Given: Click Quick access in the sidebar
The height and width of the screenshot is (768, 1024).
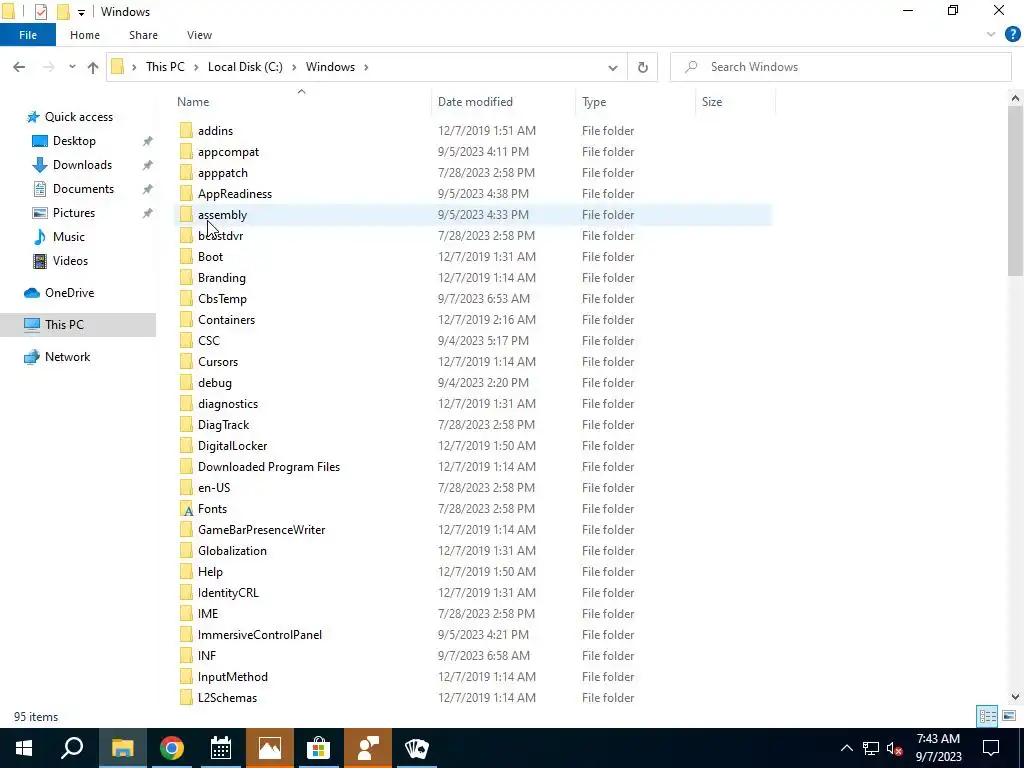Looking at the screenshot, I should pos(78,117).
